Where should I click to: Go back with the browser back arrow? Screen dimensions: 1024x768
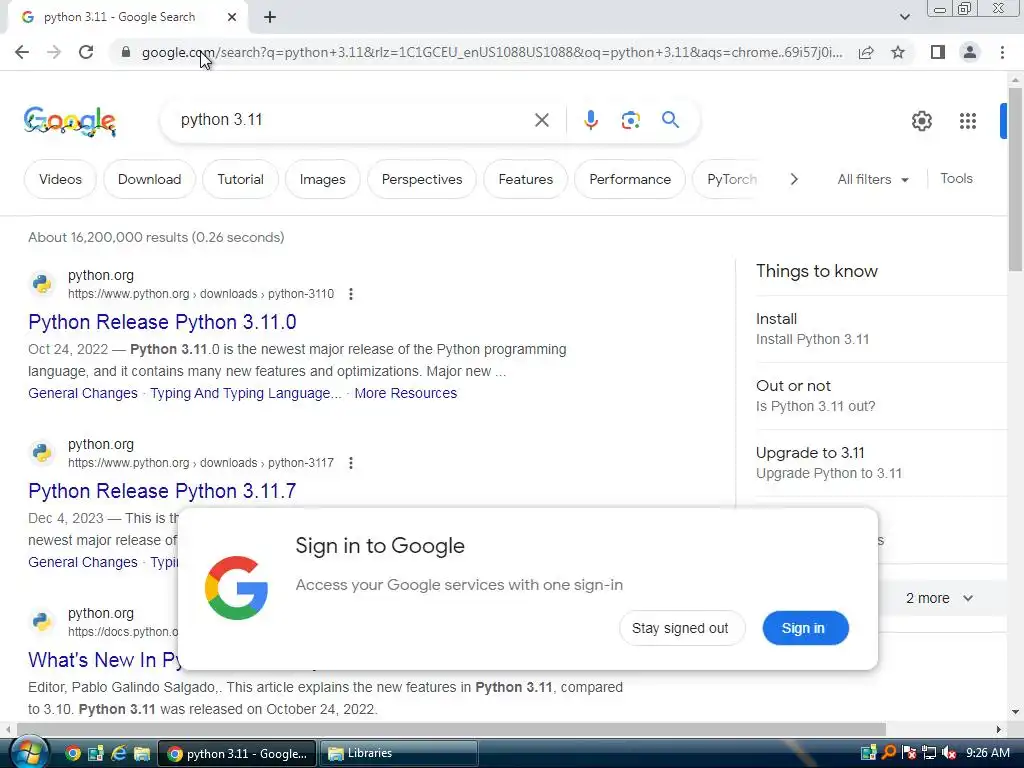point(22,52)
